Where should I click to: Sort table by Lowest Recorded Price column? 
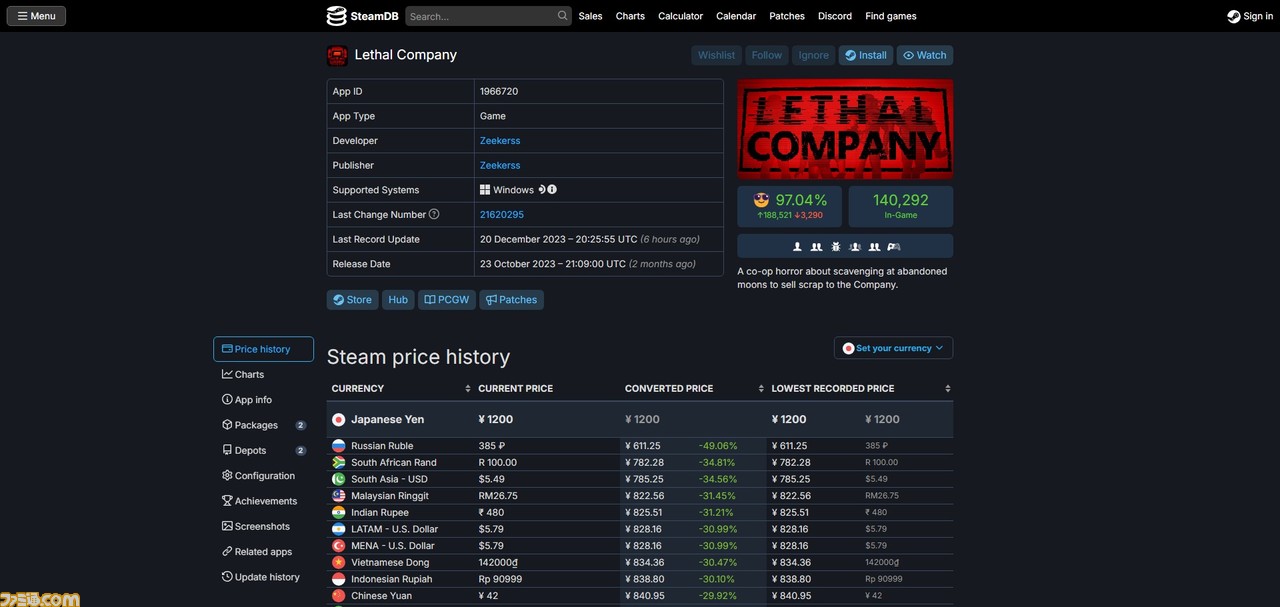point(861,388)
